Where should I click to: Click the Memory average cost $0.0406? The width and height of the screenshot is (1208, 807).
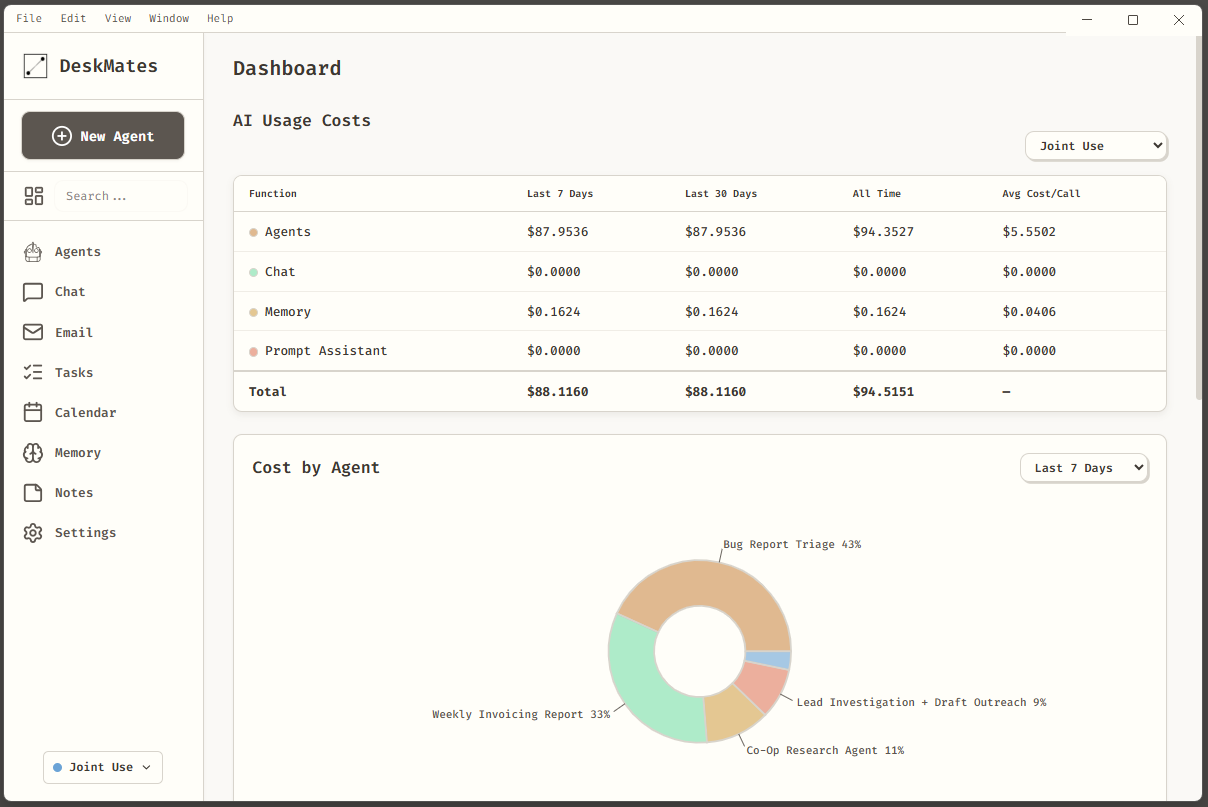click(x=1029, y=312)
